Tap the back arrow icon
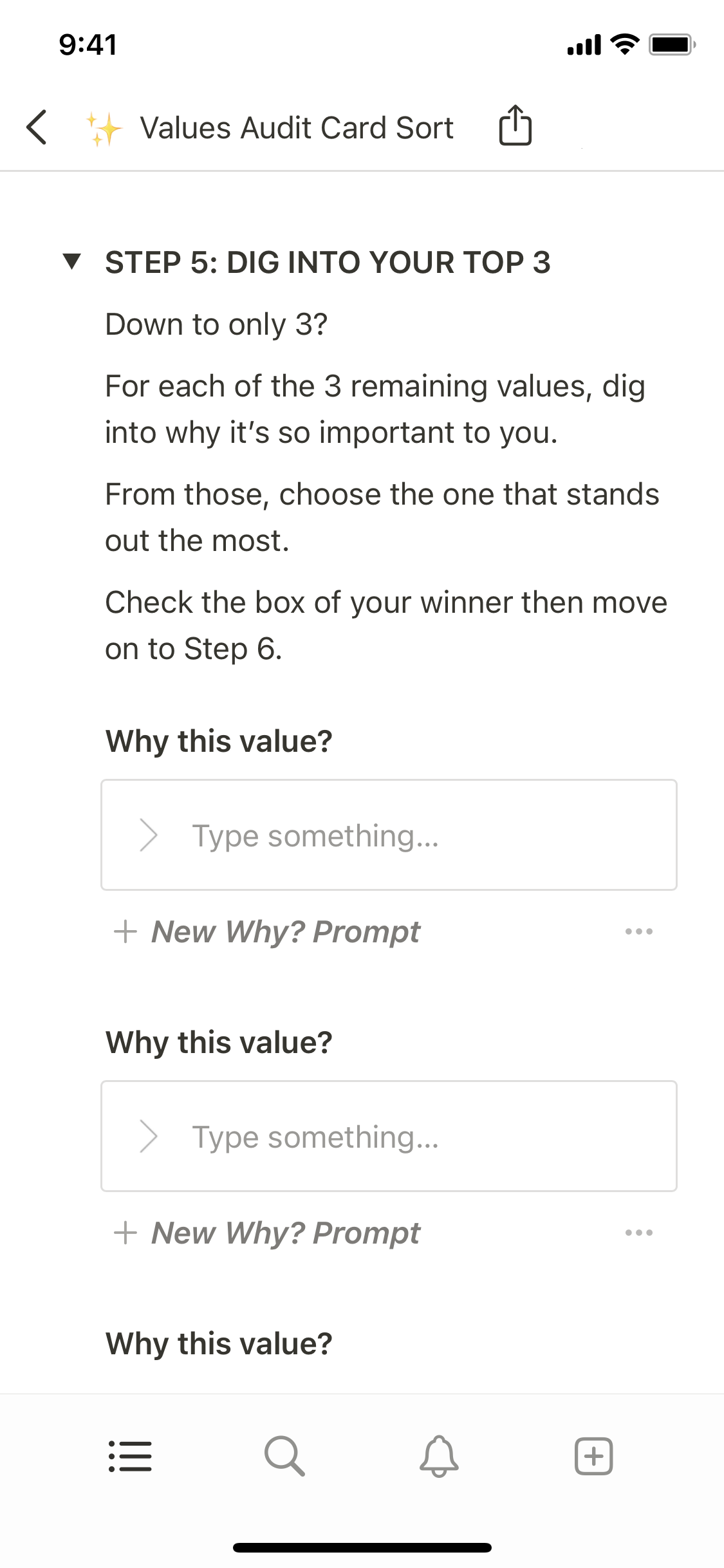The image size is (724, 1568). coord(37,127)
